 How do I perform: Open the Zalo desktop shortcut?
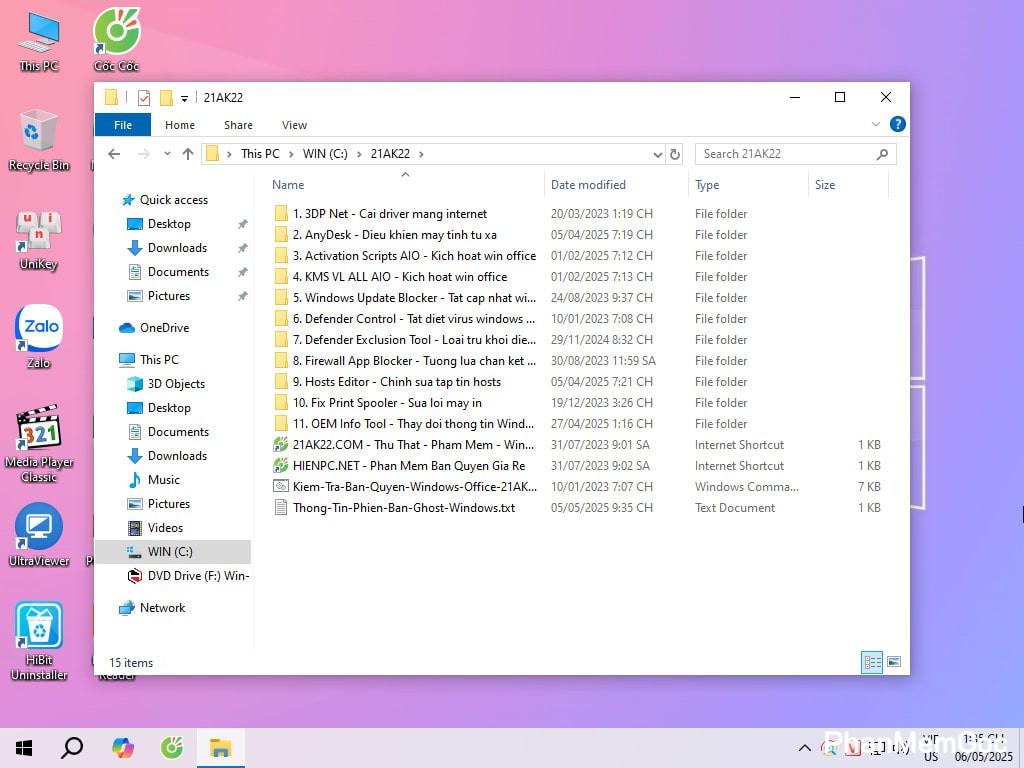(39, 329)
